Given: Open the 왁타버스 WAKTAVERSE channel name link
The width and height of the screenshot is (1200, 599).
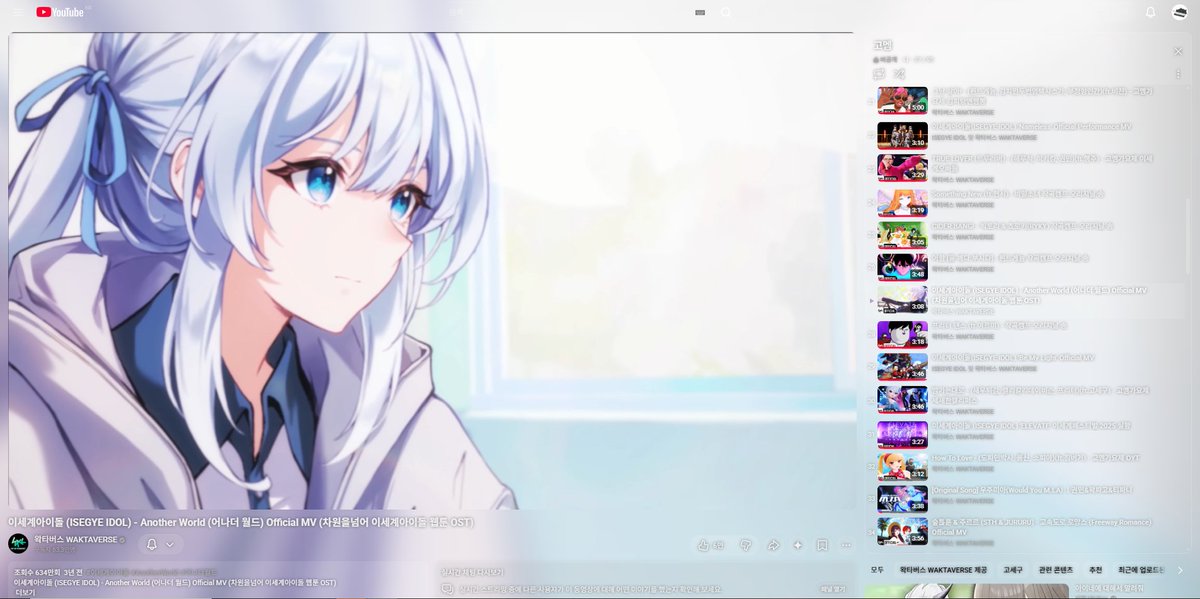Looking at the screenshot, I should pyautogui.click(x=75, y=539).
